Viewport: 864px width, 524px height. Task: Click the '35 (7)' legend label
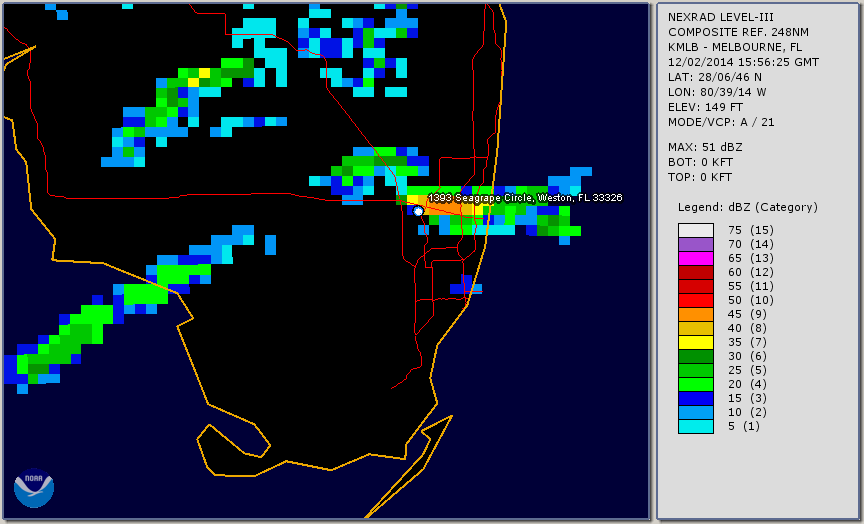pyautogui.click(x=747, y=342)
